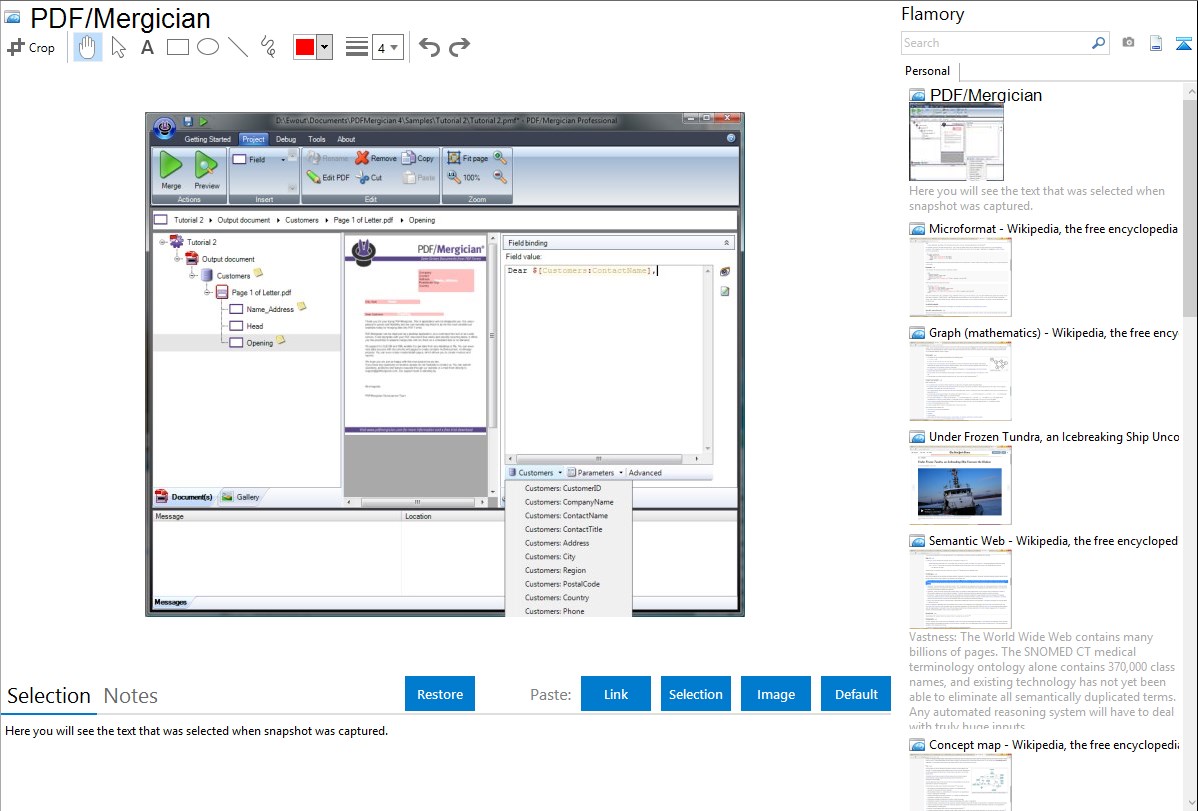Click the Preview icon in screenshot
The height and width of the screenshot is (811, 1198).
click(x=206, y=165)
